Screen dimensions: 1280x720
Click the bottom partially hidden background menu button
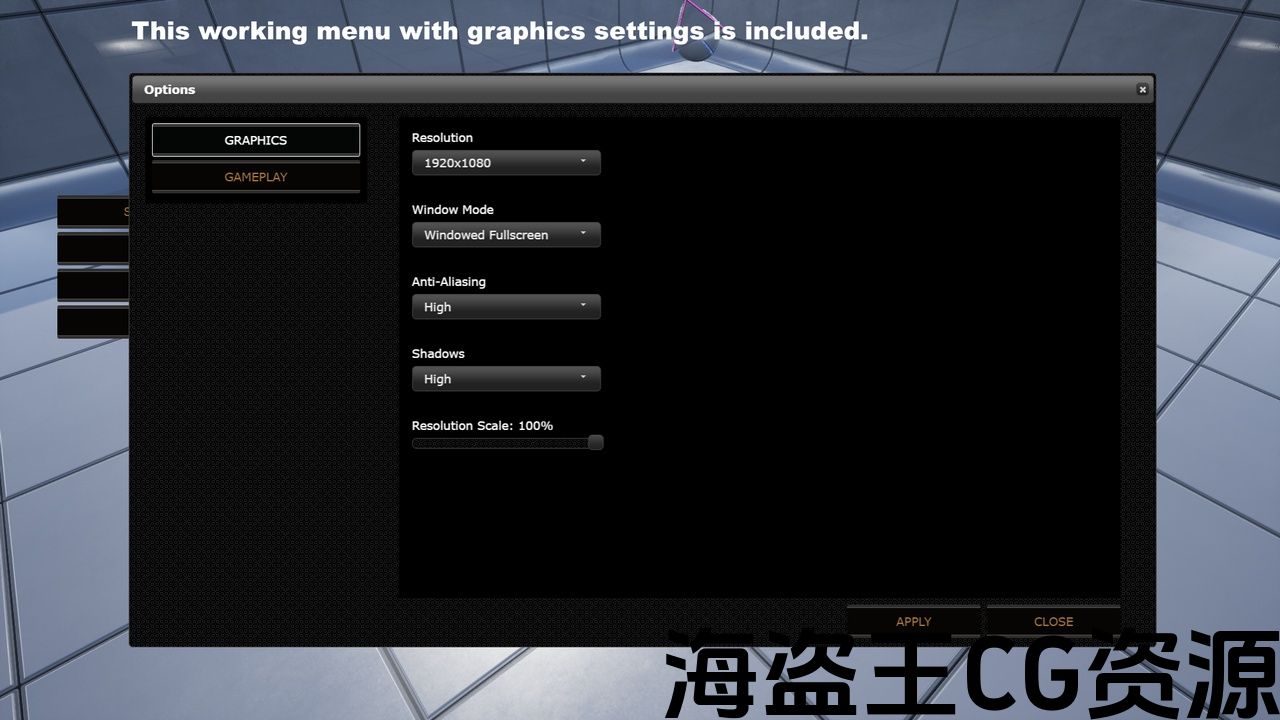click(x=93, y=322)
